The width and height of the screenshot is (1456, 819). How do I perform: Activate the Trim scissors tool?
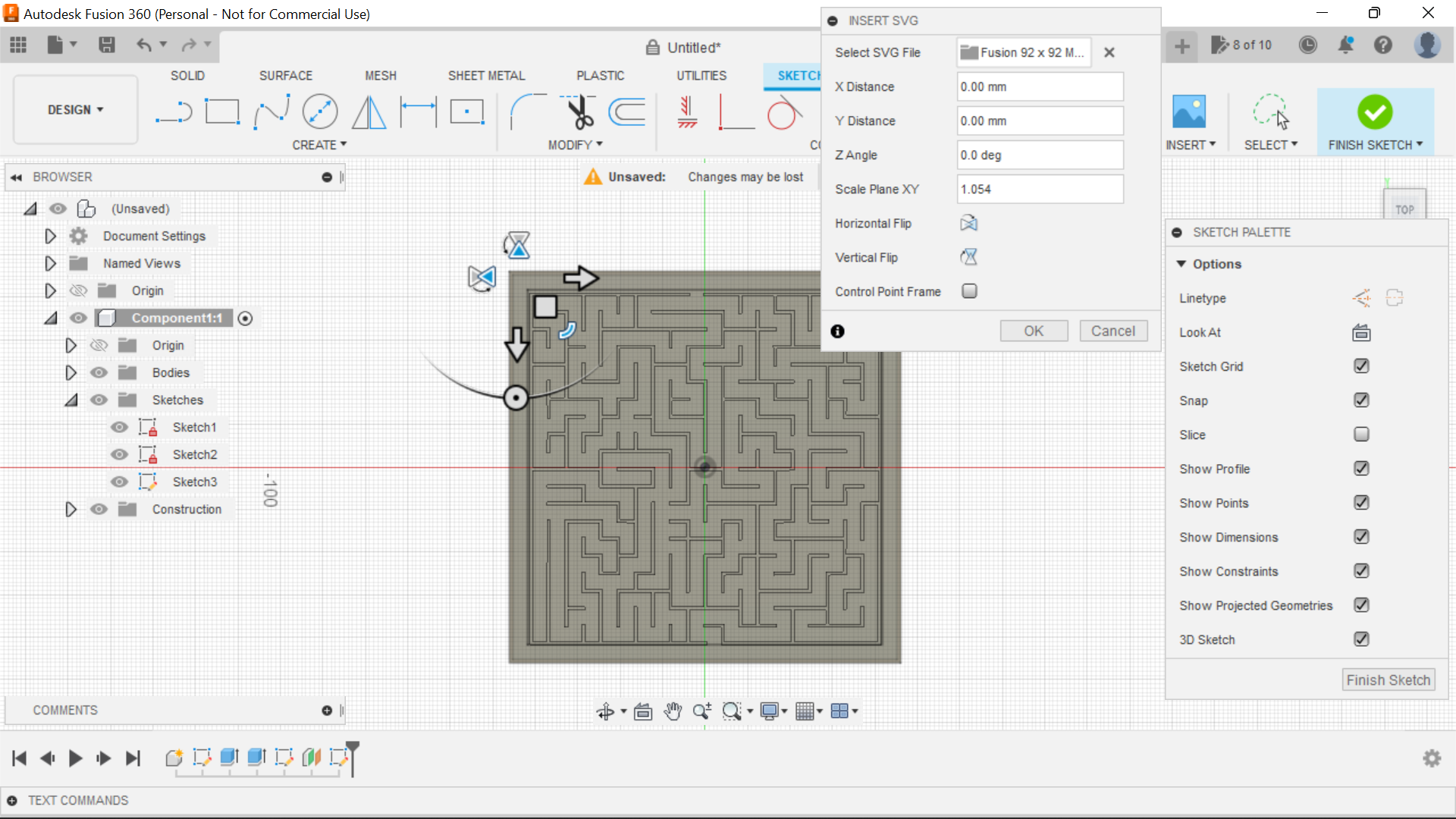point(576,111)
